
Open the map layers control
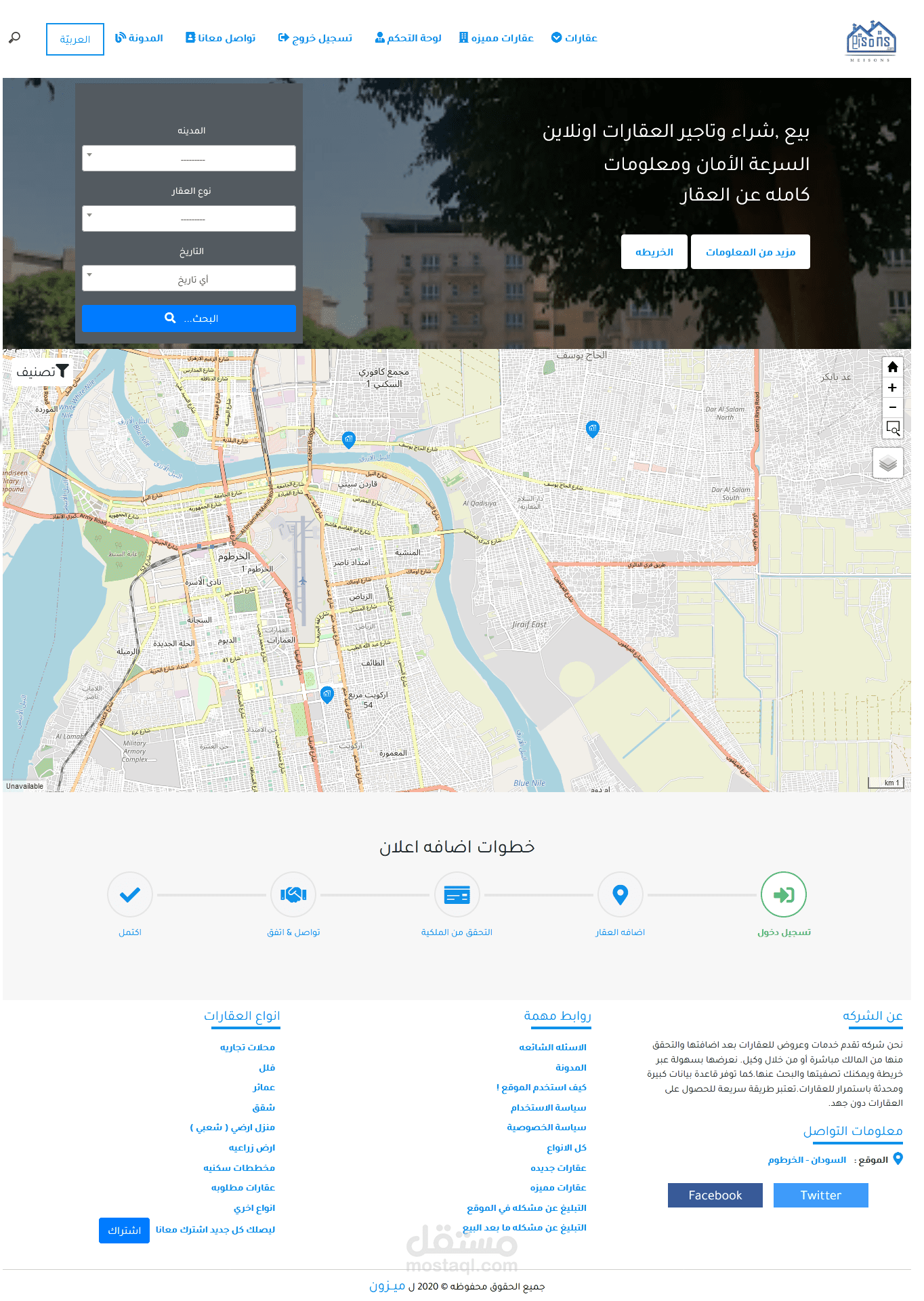pyautogui.click(x=888, y=463)
